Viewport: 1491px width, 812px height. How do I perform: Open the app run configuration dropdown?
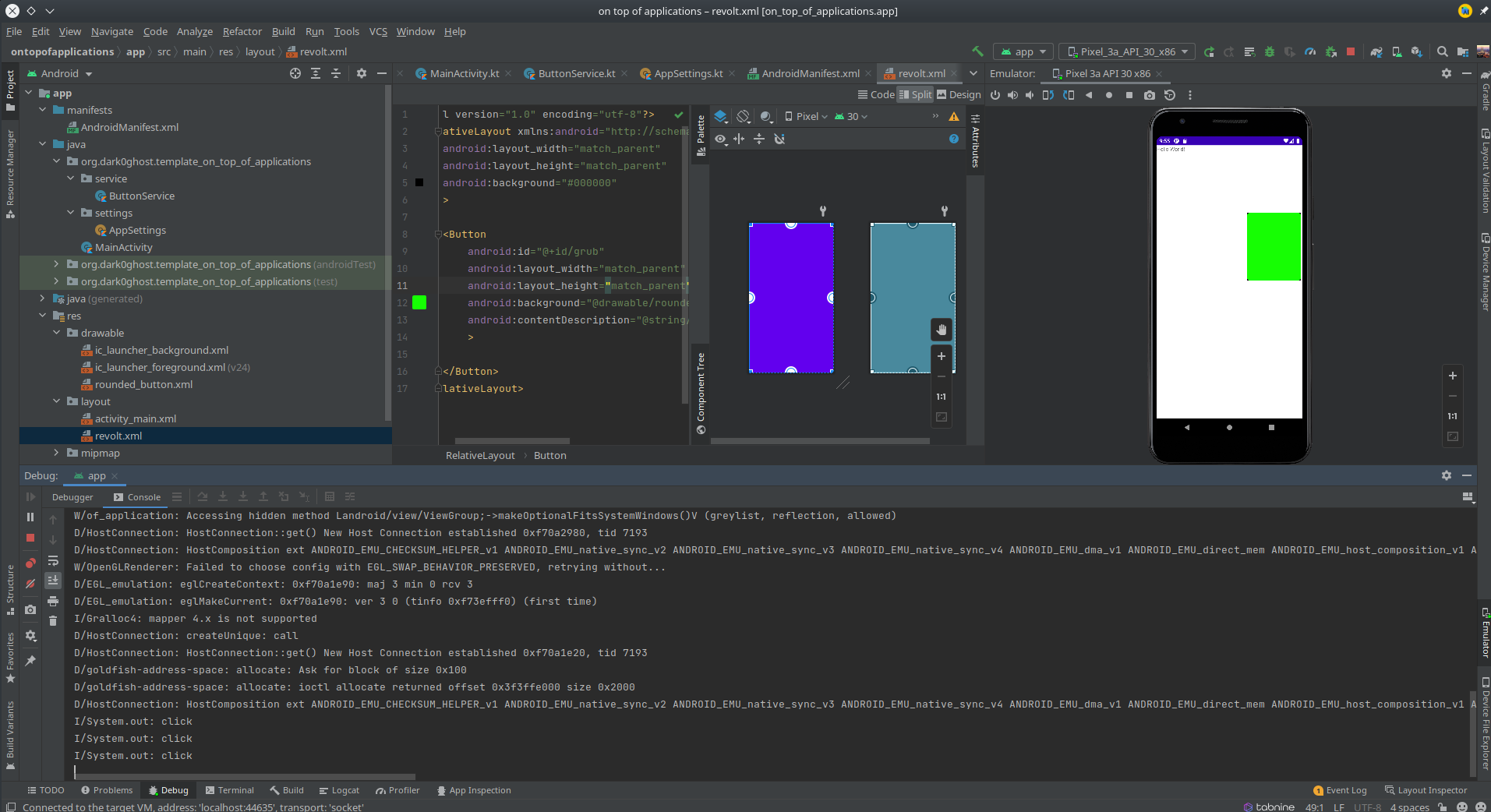click(1023, 51)
